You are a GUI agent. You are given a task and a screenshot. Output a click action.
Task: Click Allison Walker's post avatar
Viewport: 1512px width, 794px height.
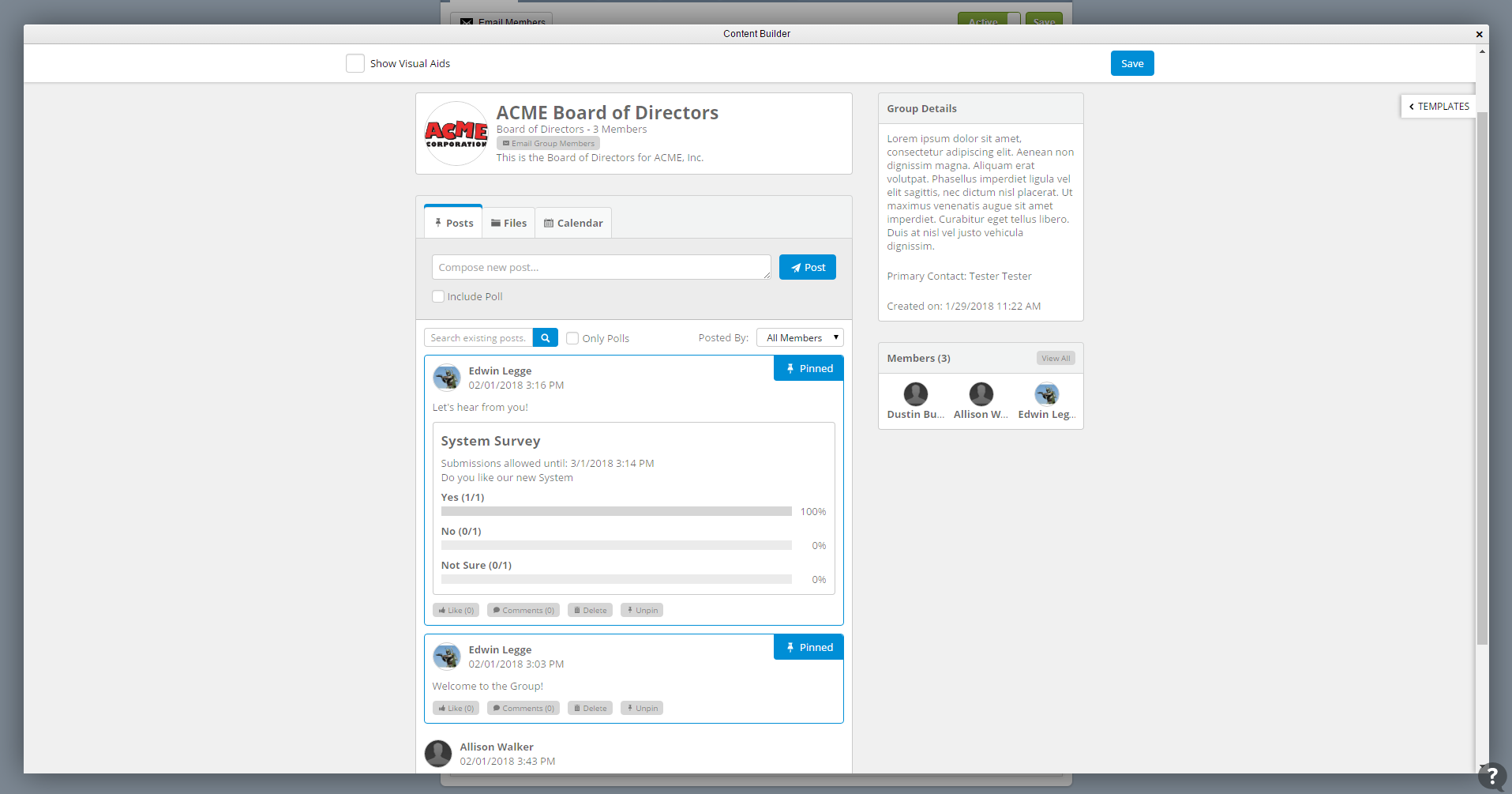pyautogui.click(x=438, y=754)
